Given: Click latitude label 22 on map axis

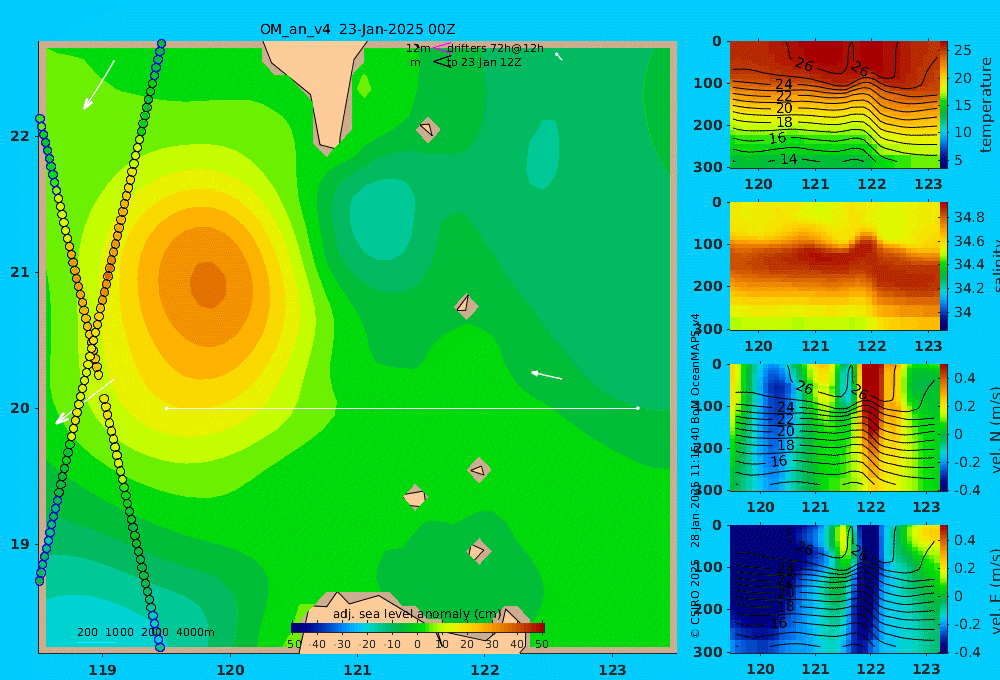Looking at the screenshot, I should 20,136.
